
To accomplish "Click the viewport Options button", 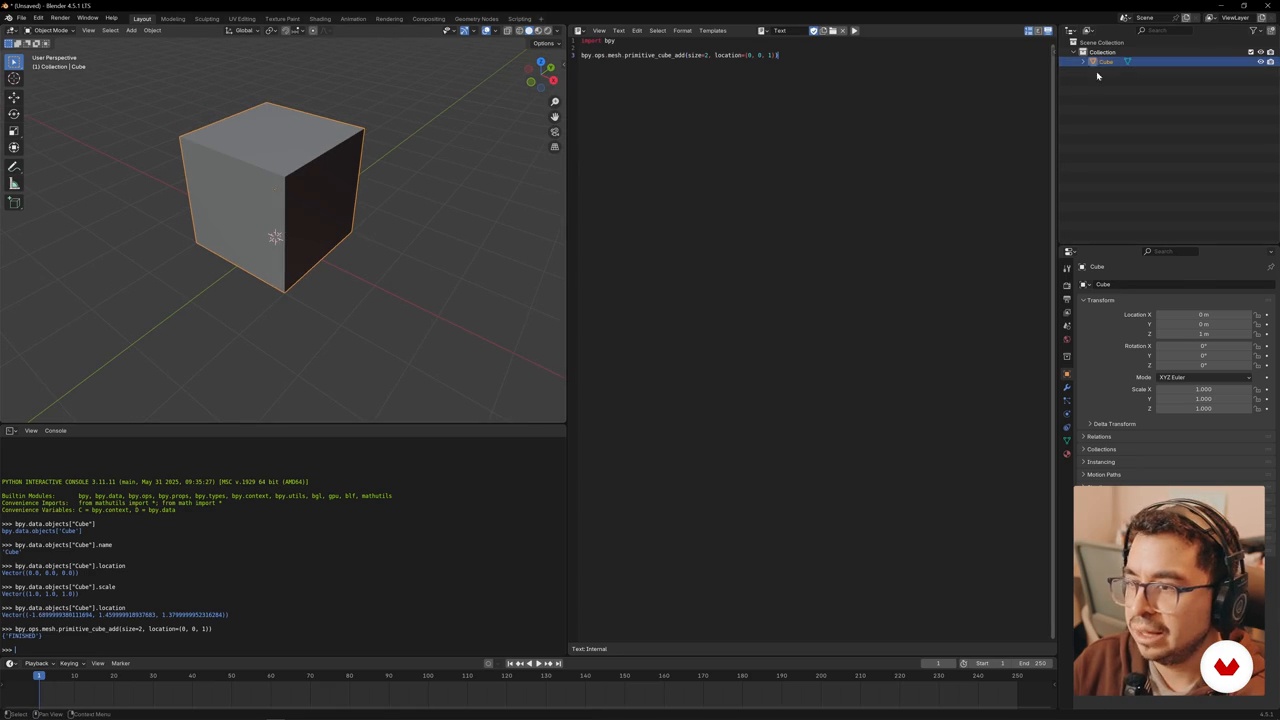I will 544,44.
